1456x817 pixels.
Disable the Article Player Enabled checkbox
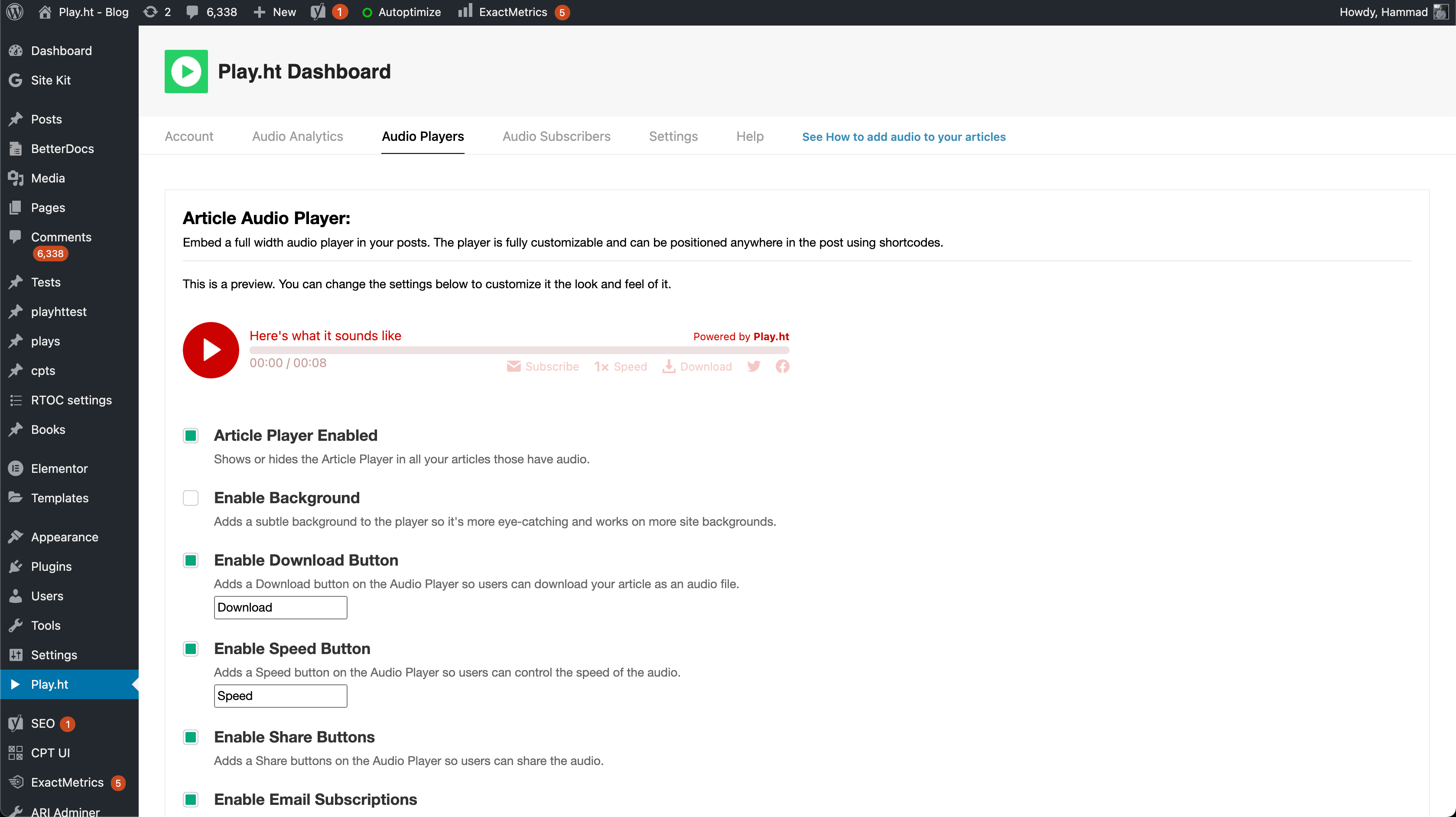[x=191, y=435]
